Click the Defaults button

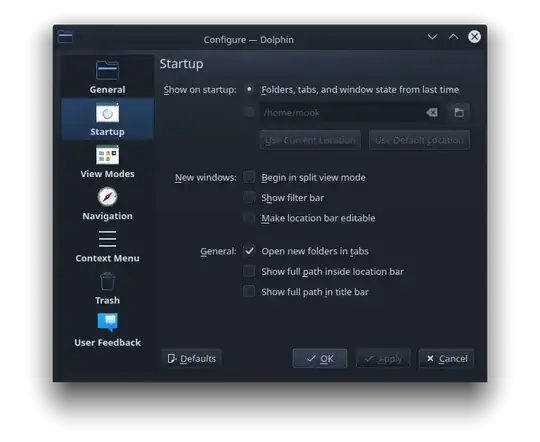coord(191,359)
